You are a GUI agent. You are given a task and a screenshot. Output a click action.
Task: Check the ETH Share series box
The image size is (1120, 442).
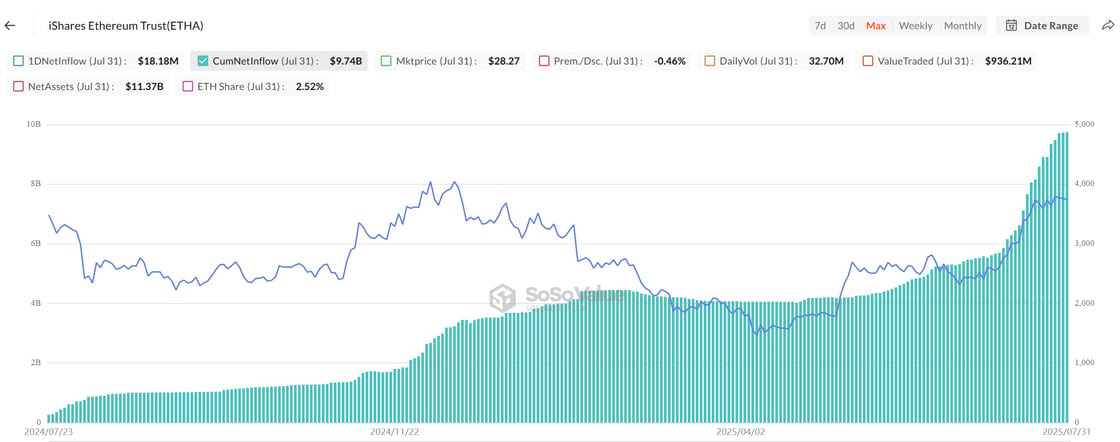(188, 86)
